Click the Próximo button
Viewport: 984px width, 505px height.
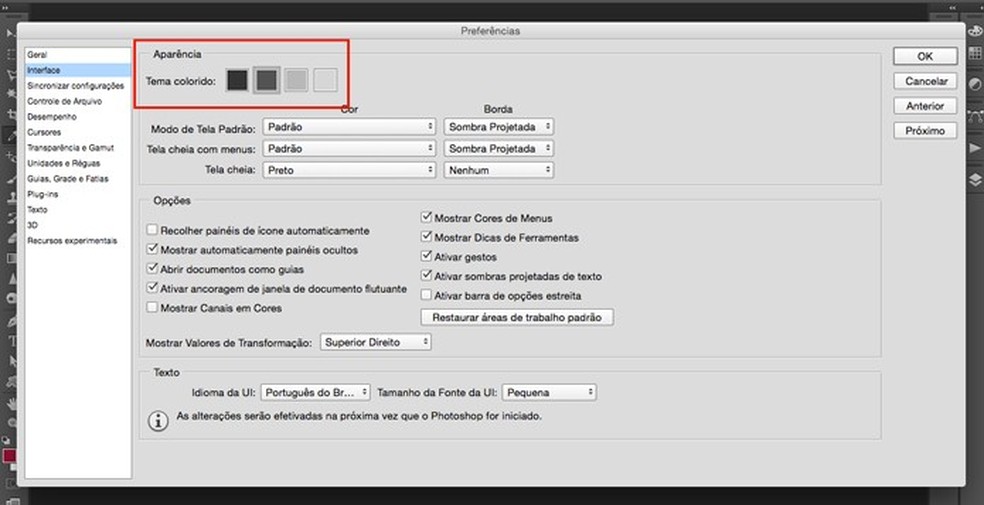[926, 130]
